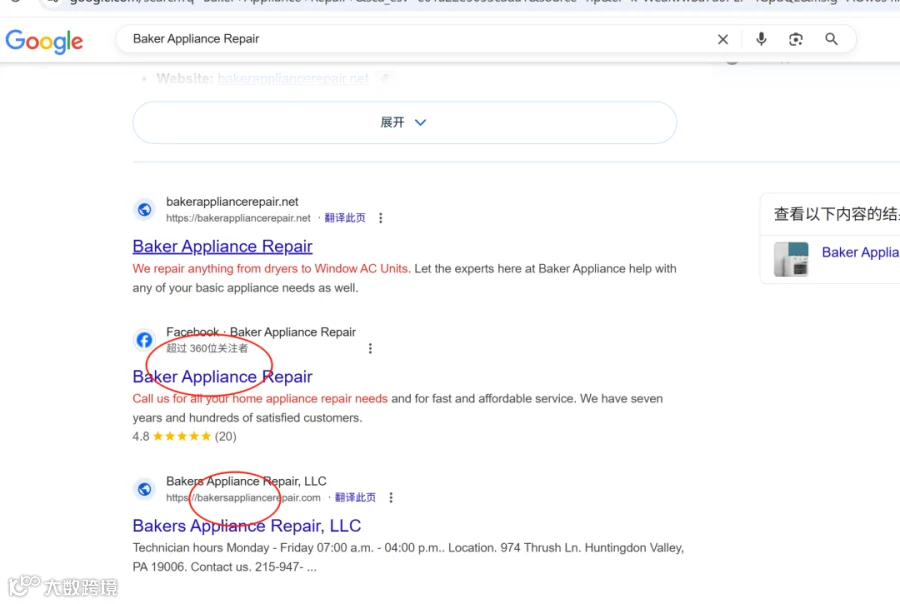Translate the bakersappliancerepair.com page via 翻译此页
The image size is (900, 604).
point(355,498)
